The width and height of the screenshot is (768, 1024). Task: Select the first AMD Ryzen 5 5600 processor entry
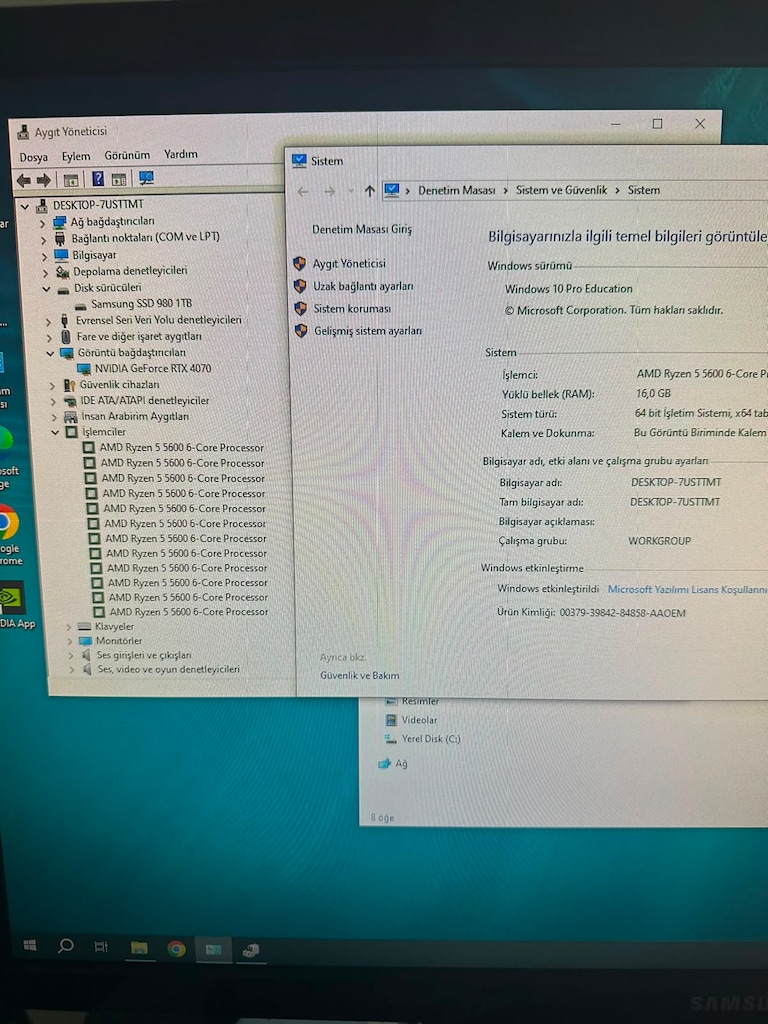pyautogui.click(x=182, y=448)
